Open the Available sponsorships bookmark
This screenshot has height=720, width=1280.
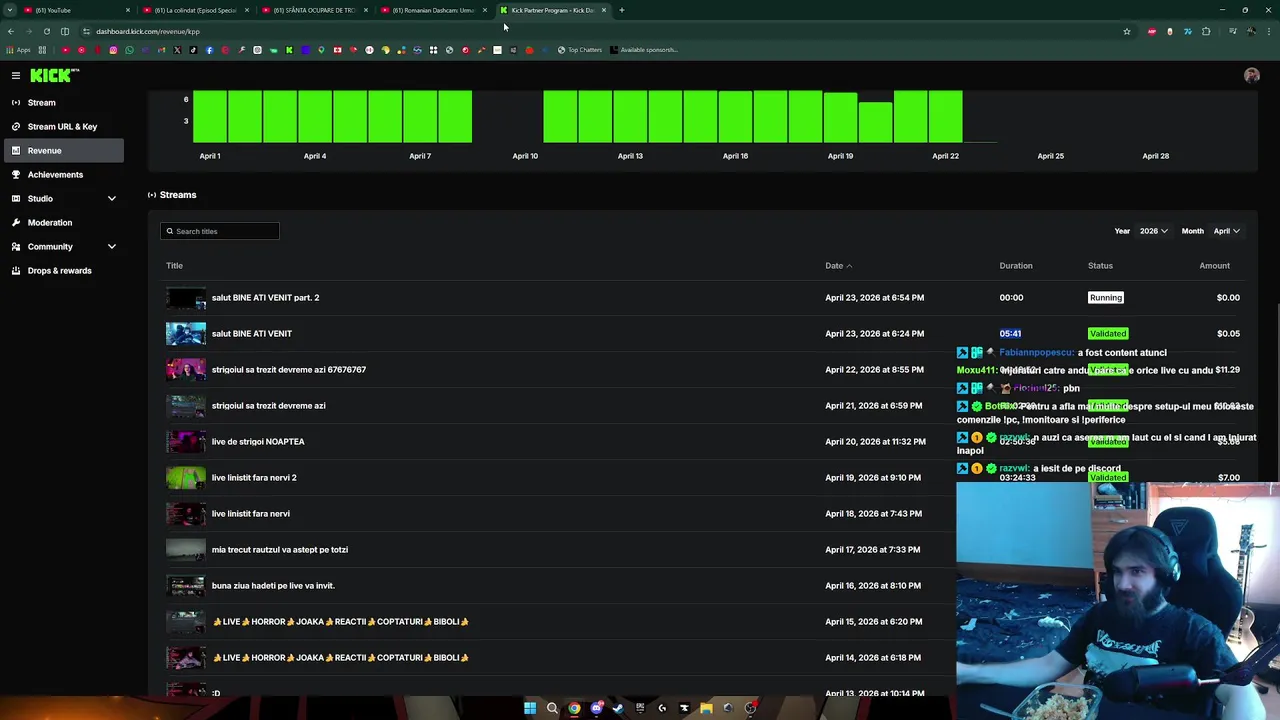[643, 50]
